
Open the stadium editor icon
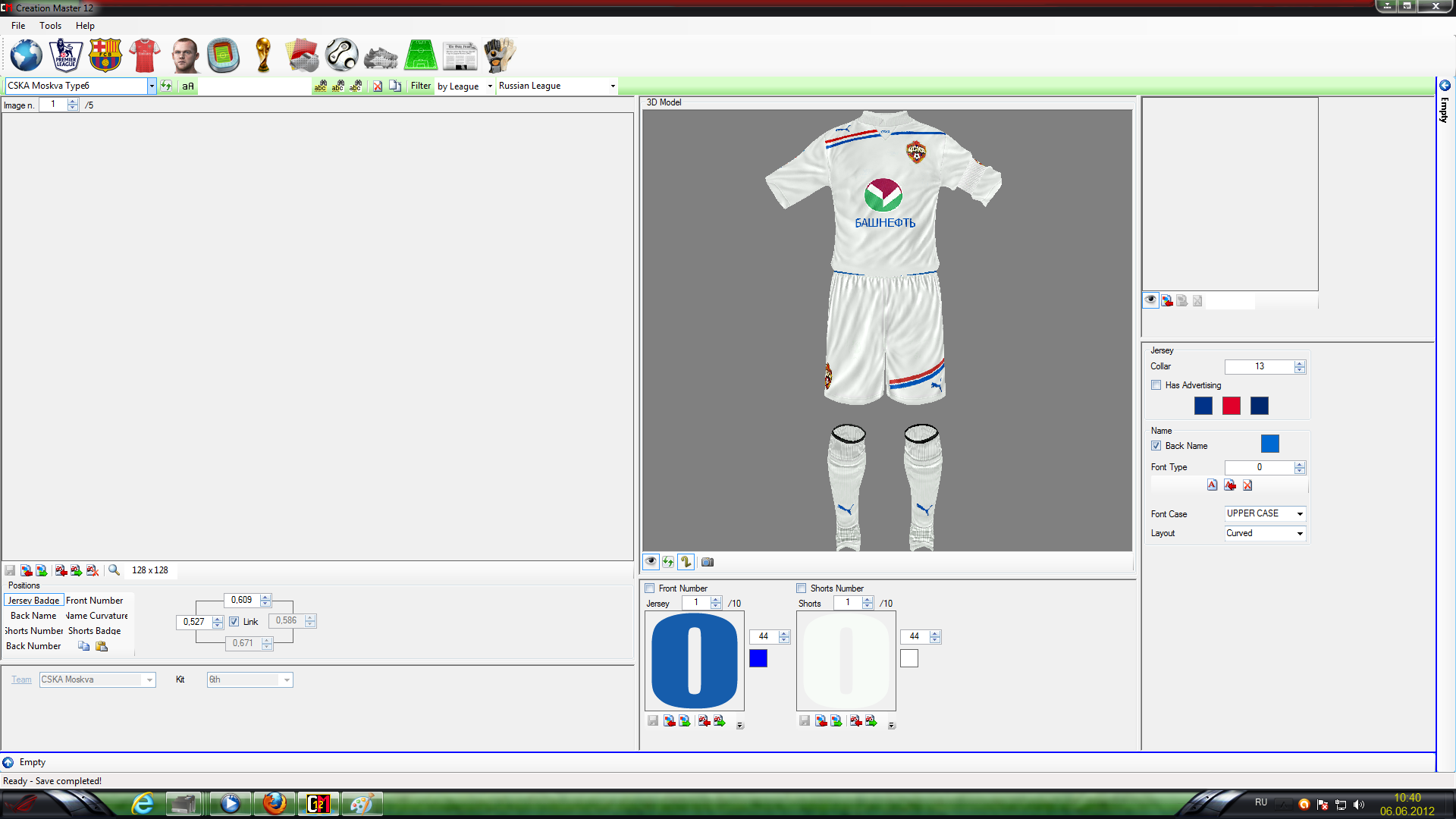[x=223, y=55]
